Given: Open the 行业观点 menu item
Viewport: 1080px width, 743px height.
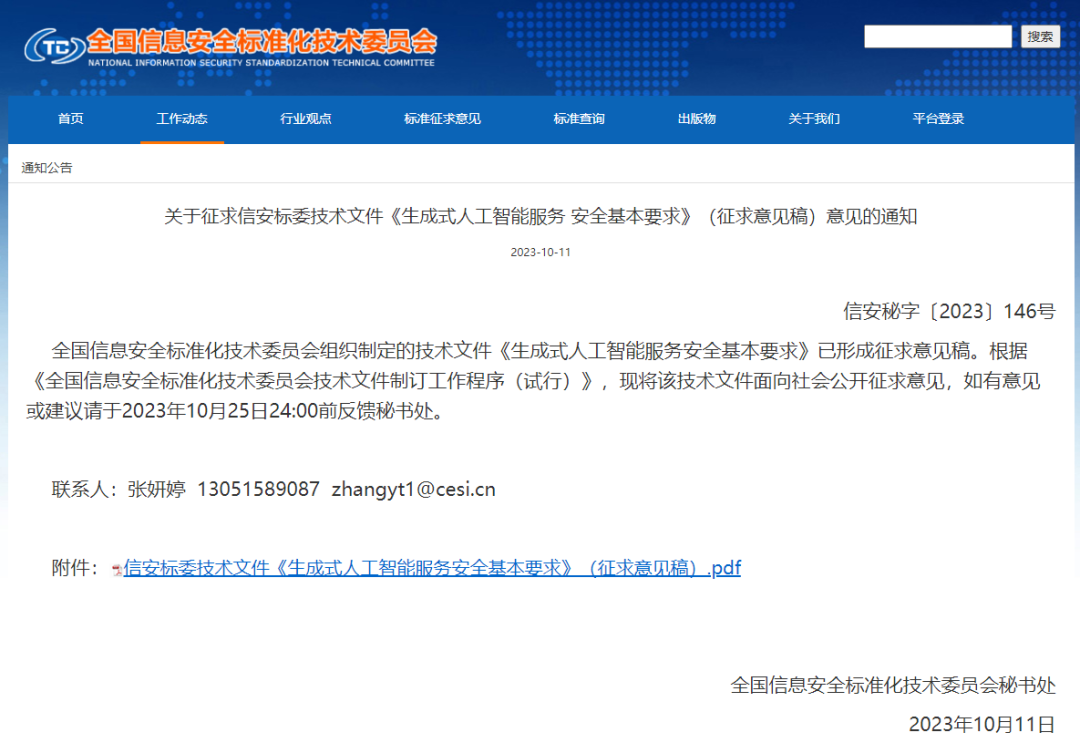Looking at the screenshot, I should pos(306,118).
